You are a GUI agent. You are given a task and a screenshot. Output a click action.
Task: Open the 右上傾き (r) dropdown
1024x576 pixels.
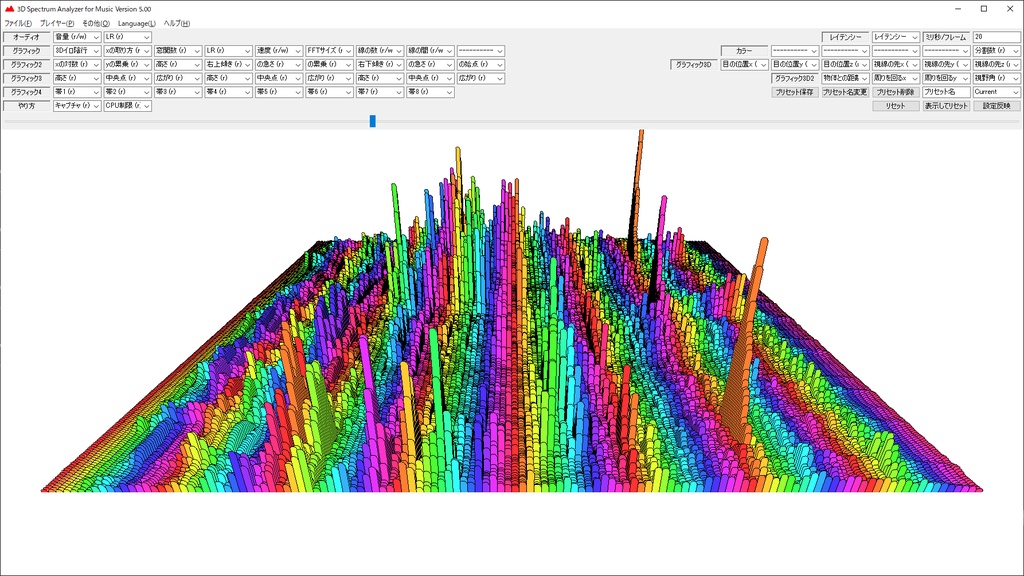click(x=228, y=65)
